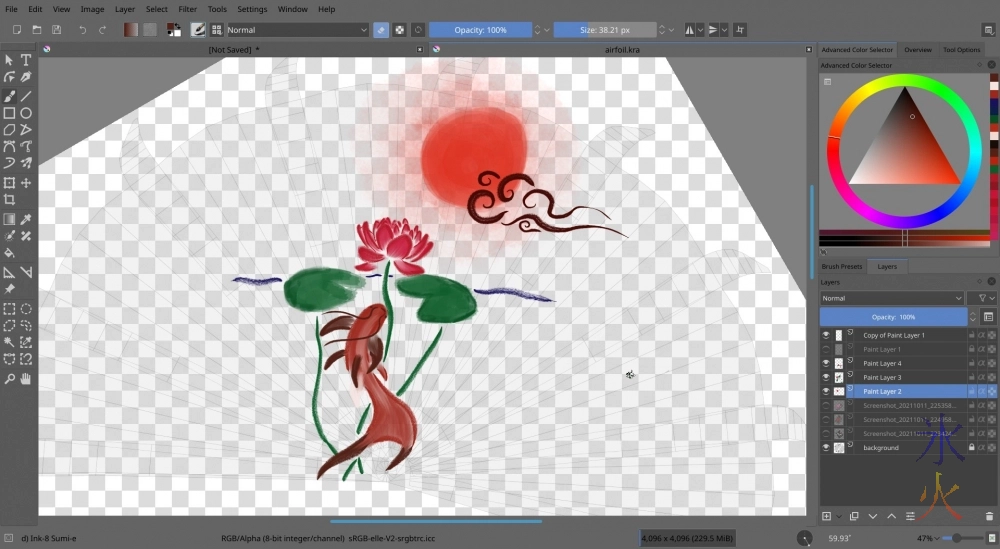Open the layer blending mode dropdown
The height and width of the screenshot is (549, 1000).
point(892,298)
